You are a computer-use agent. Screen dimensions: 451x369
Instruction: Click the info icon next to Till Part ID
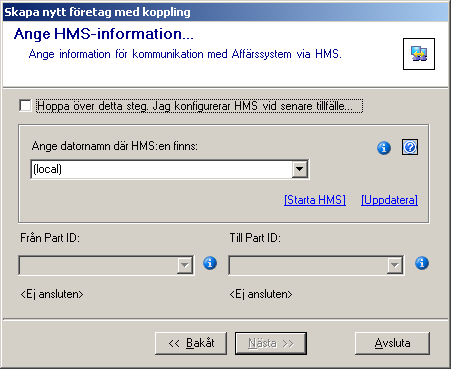[422, 263]
